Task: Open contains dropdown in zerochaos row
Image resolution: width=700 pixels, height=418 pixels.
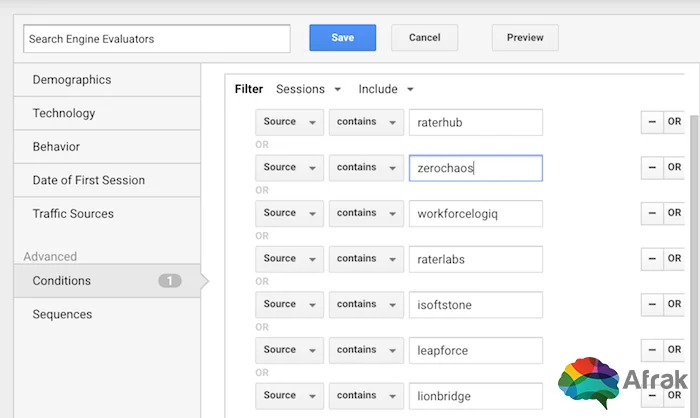Action: click(366, 167)
